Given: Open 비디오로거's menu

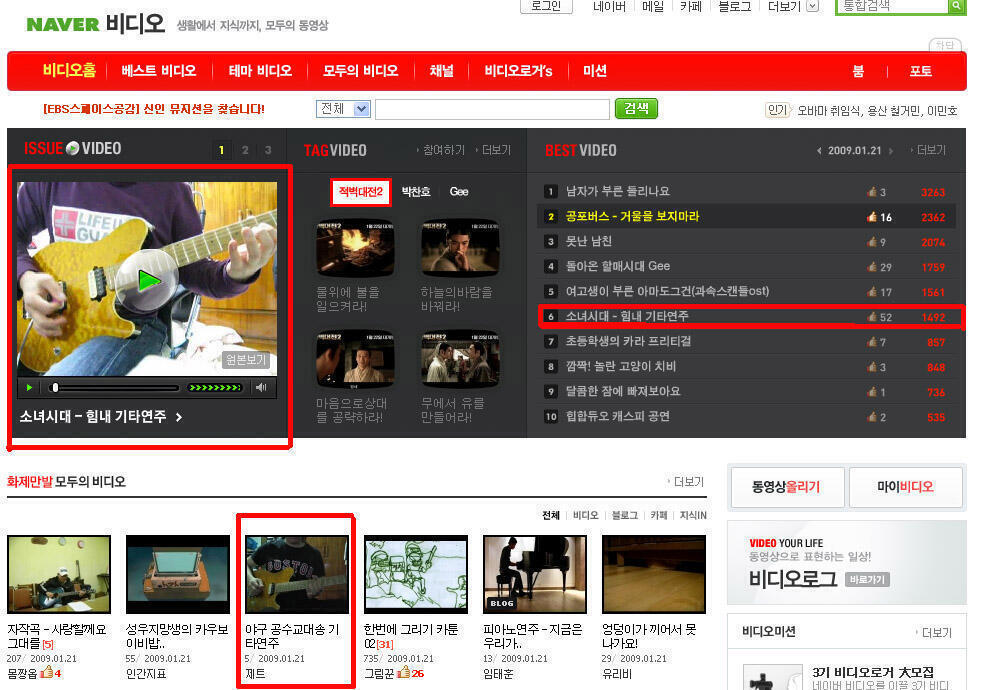Looking at the screenshot, I should 518,71.
